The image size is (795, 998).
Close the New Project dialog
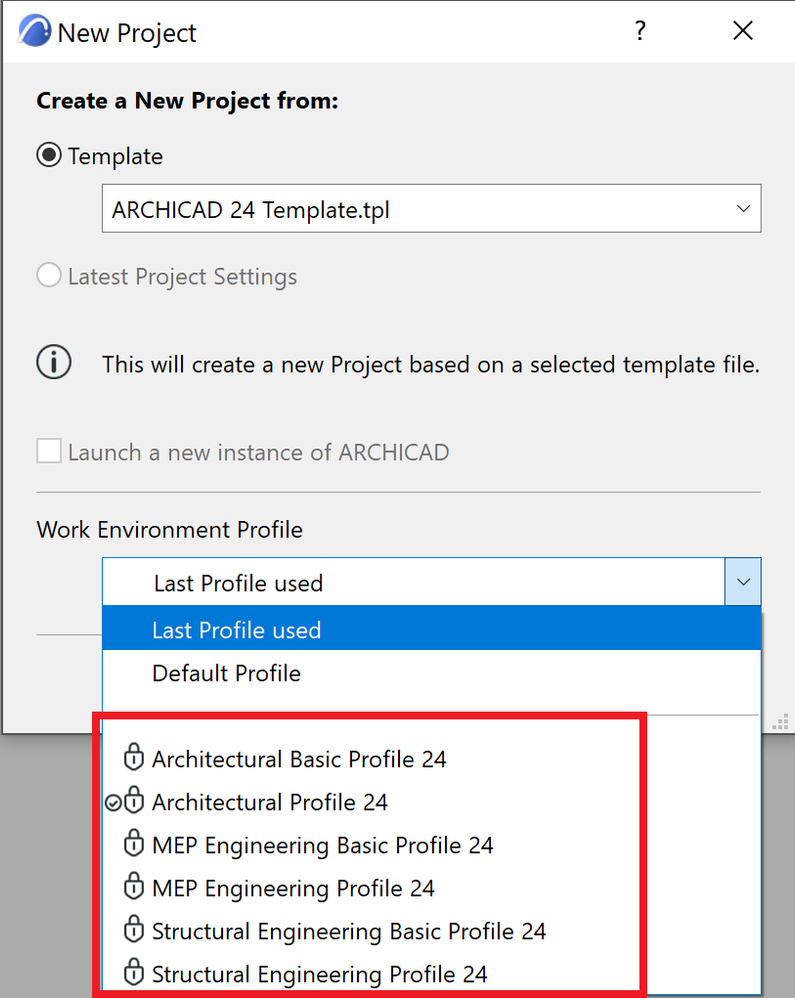(x=743, y=31)
